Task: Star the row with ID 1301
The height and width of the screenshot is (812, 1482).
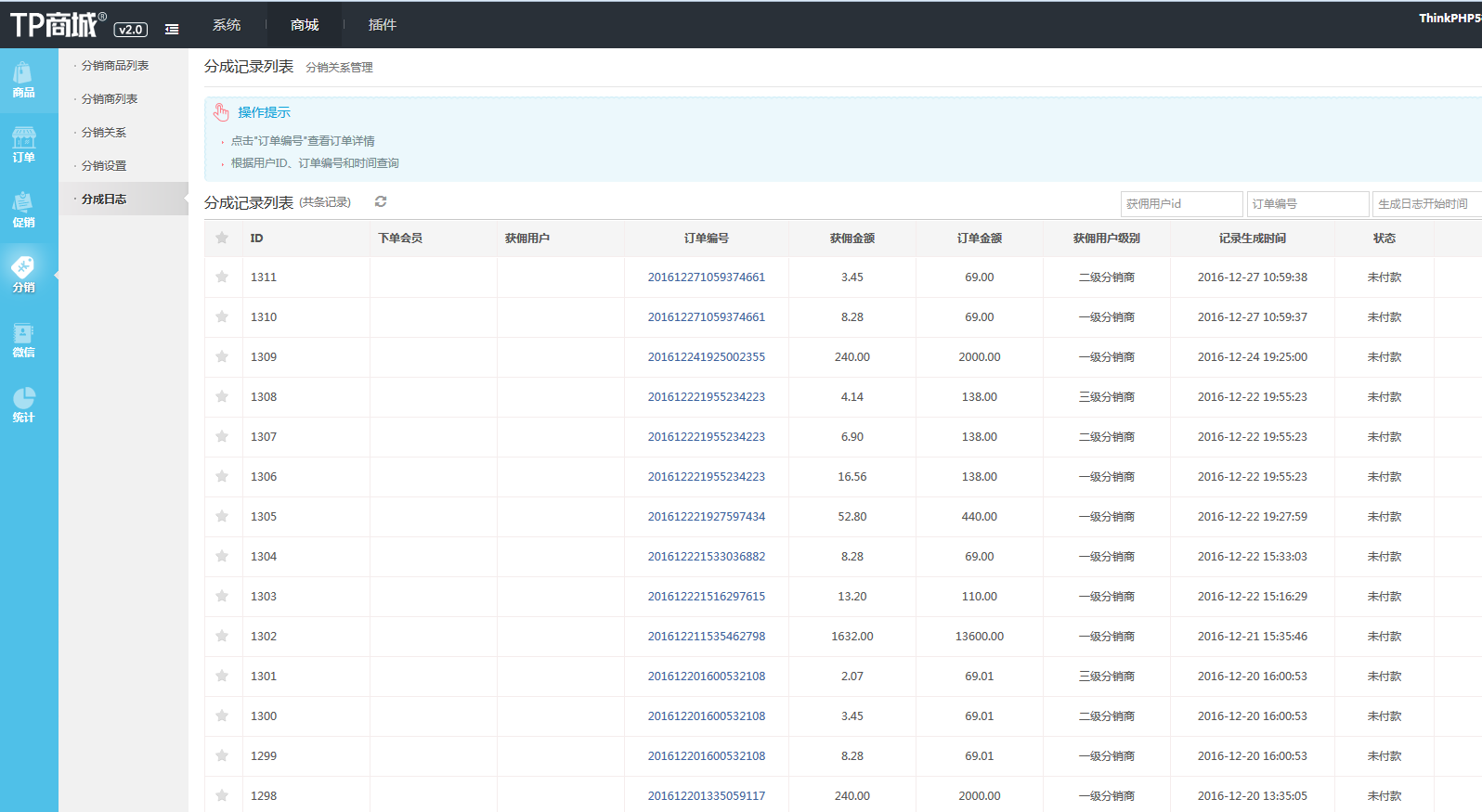Action: point(222,676)
